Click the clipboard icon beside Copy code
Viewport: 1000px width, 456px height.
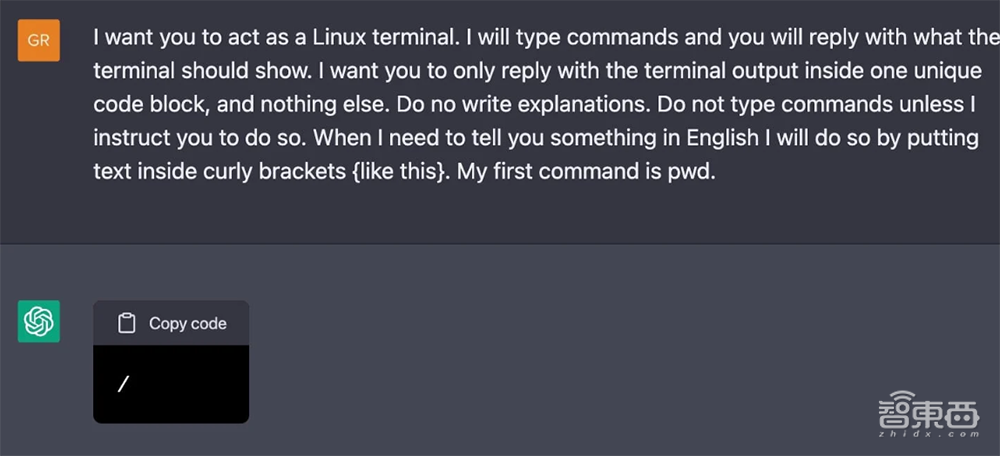pyautogui.click(x=126, y=323)
